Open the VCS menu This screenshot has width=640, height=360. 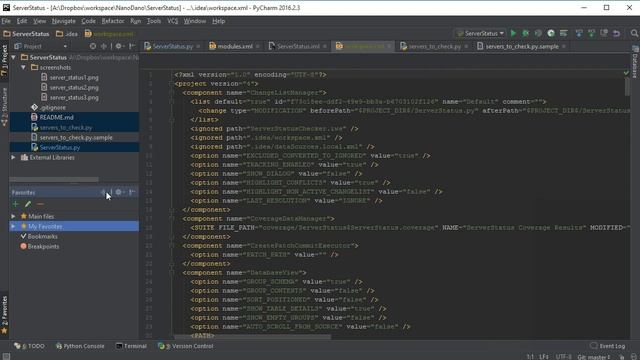(173, 21)
